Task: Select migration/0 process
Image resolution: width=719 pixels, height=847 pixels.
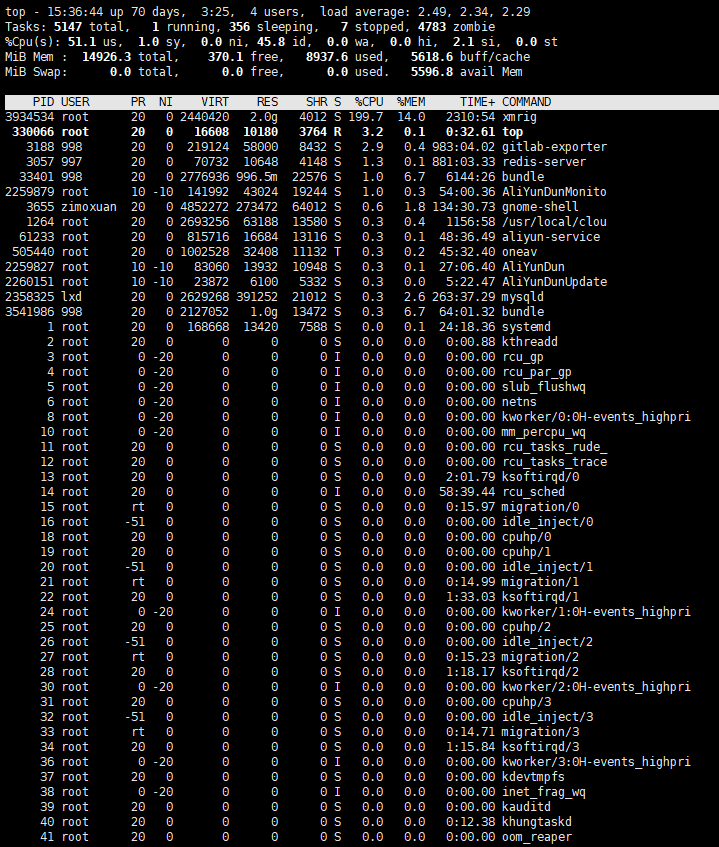Action: [x=540, y=507]
